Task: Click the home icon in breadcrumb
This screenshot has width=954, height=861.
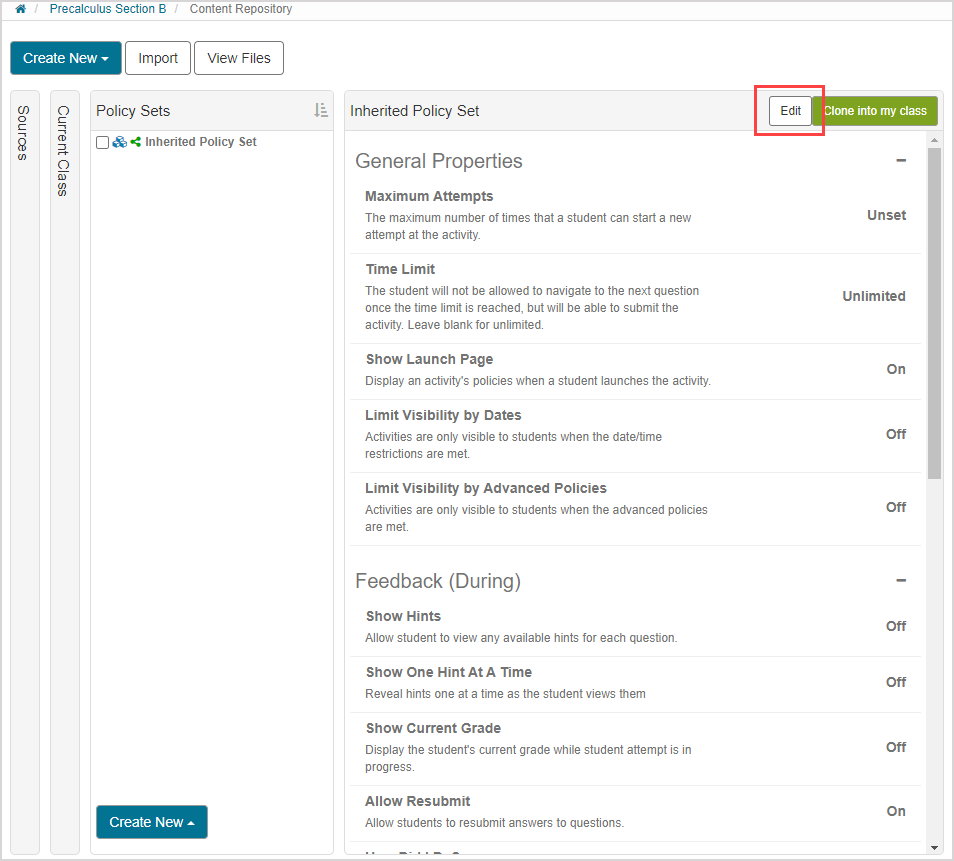Action: pos(20,9)
